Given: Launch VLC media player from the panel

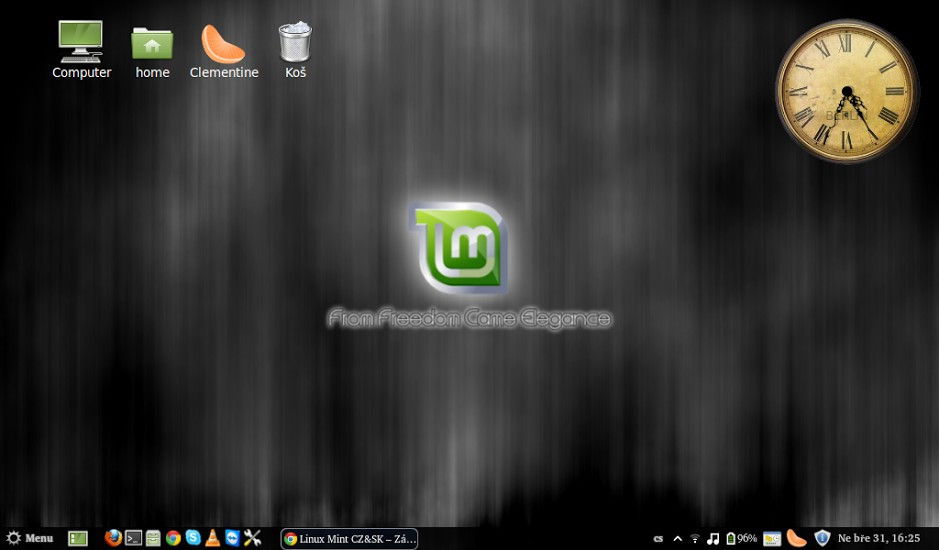Looking at the screenshot, I should pyautogui.click(x=213, y=538).
